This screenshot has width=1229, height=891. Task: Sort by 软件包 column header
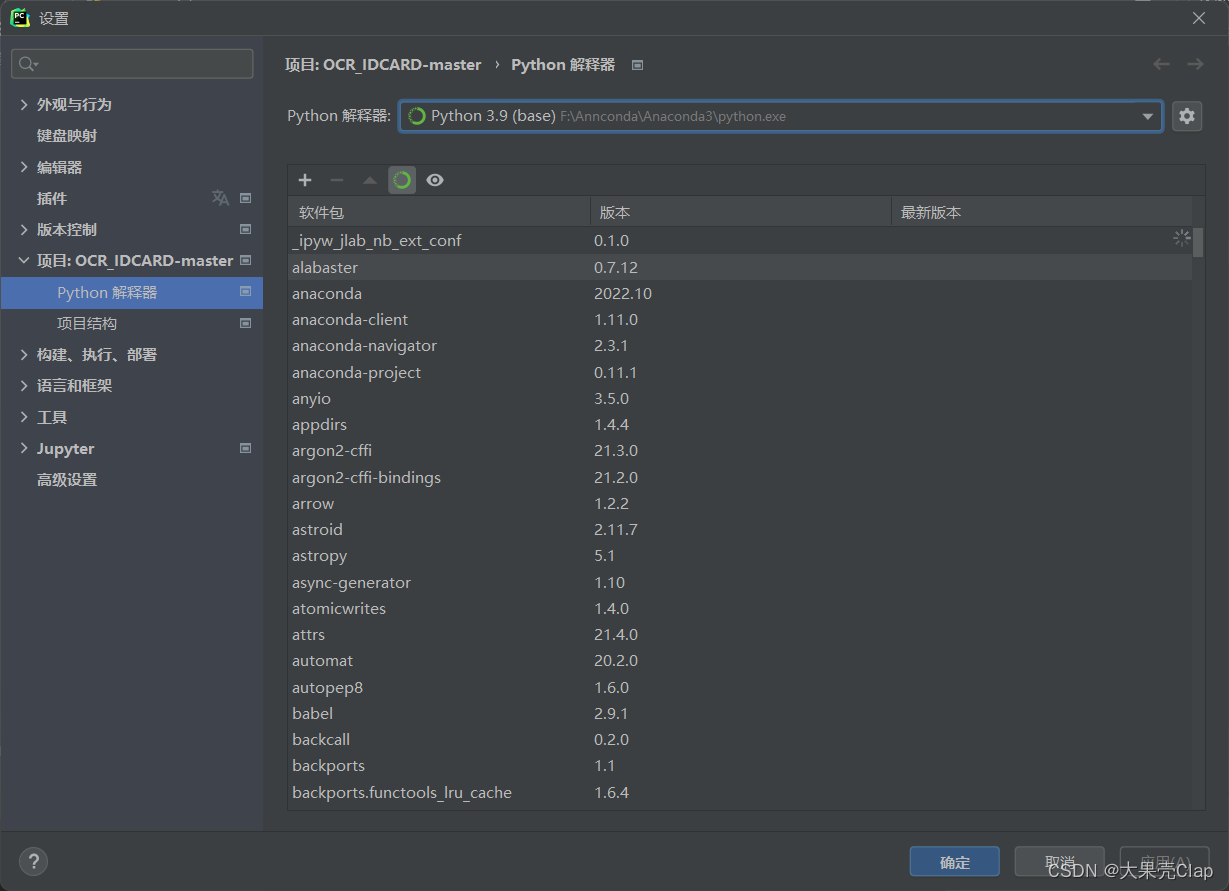439,212
